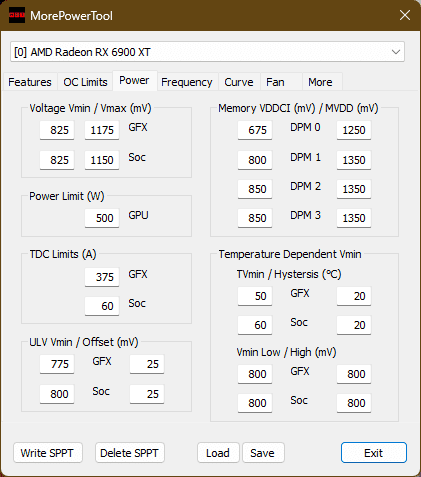Edit the GFX Vmin High field 800
The image size is (421, 477).
pyautogui.click(x=354, y=374)
